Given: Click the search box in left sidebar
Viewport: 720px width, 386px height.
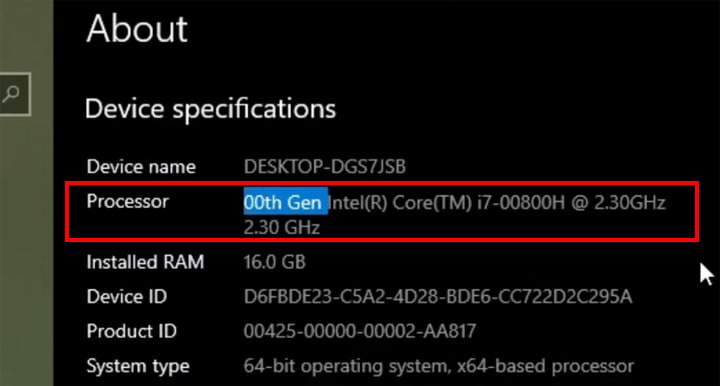Looking at the screenshot, I should click(15, 94).
